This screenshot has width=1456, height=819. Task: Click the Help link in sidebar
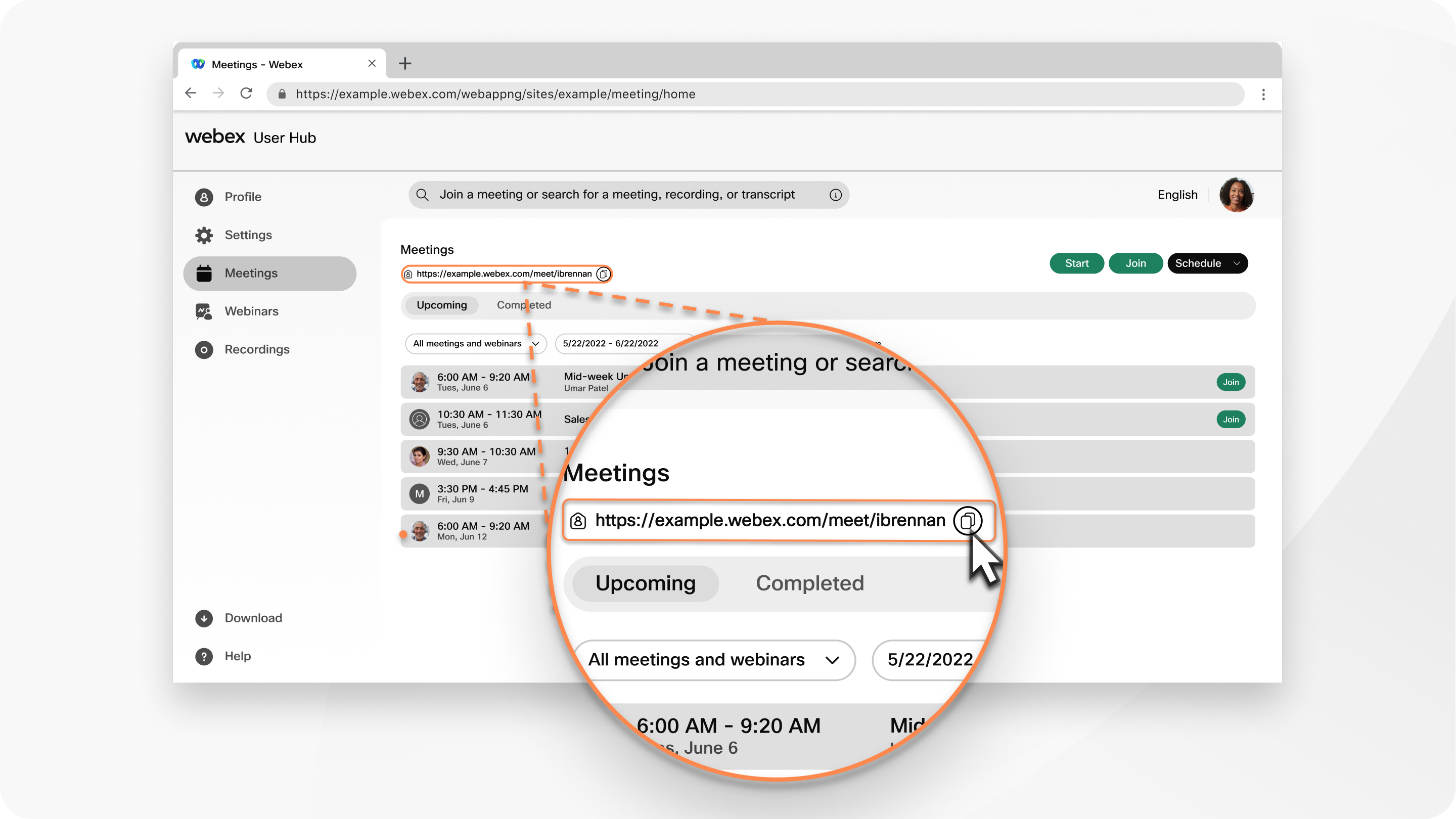pos(236,656)
